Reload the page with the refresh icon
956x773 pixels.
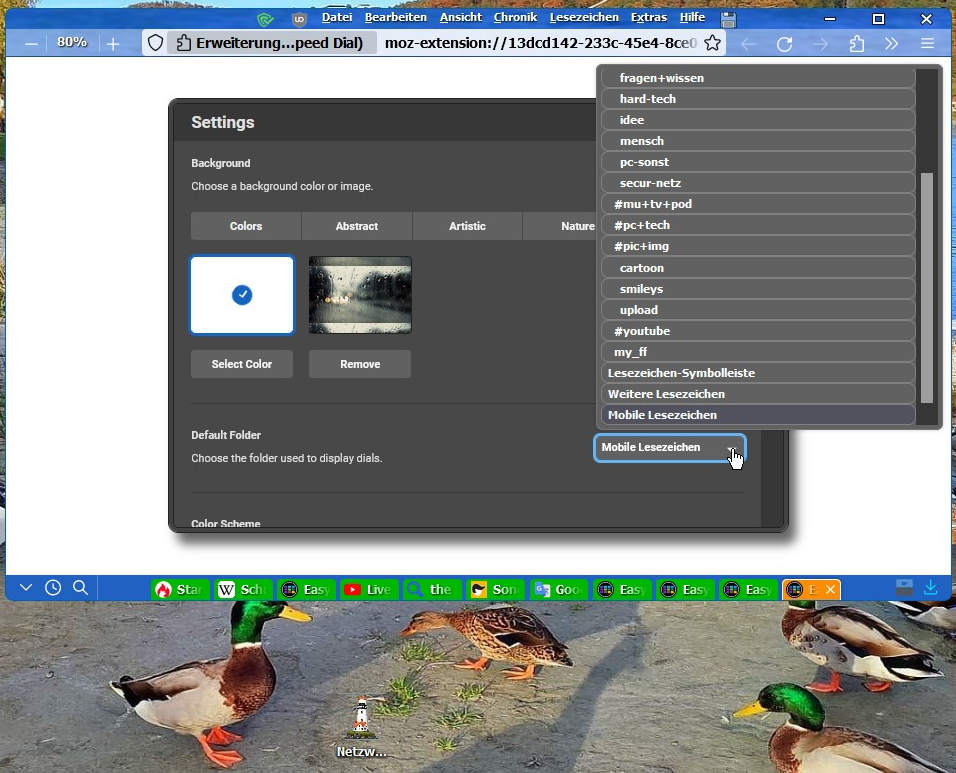pyautogui.click(x=784, y=44)
